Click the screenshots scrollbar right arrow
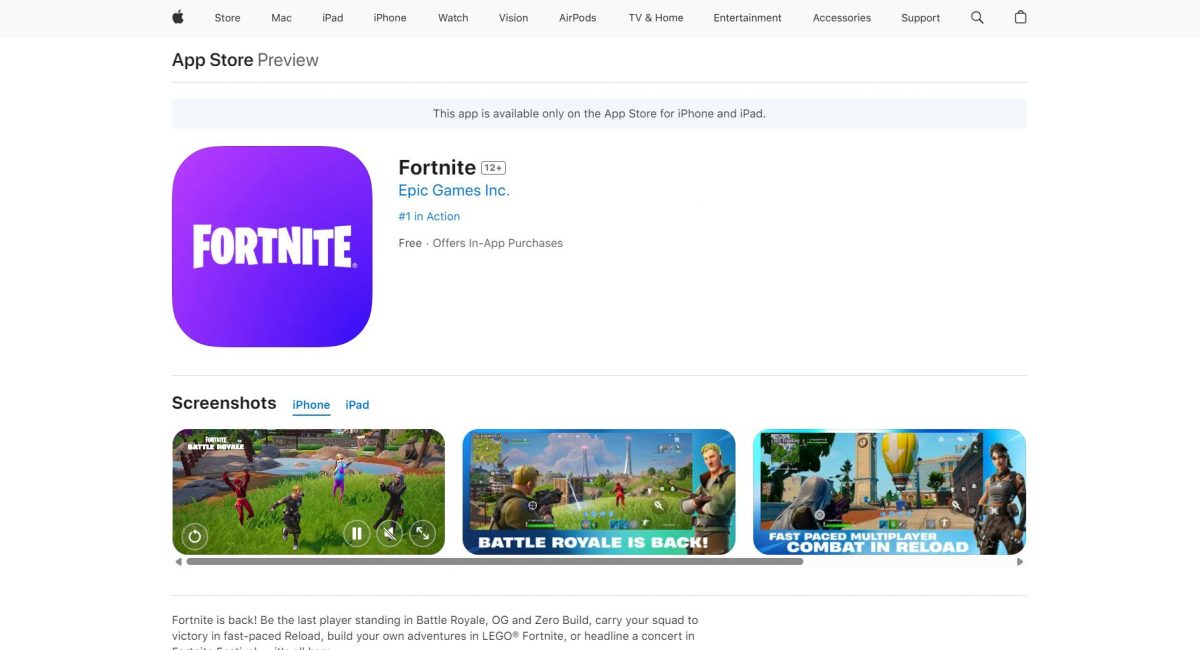Screen dimensions: 1200x650 1020,562
